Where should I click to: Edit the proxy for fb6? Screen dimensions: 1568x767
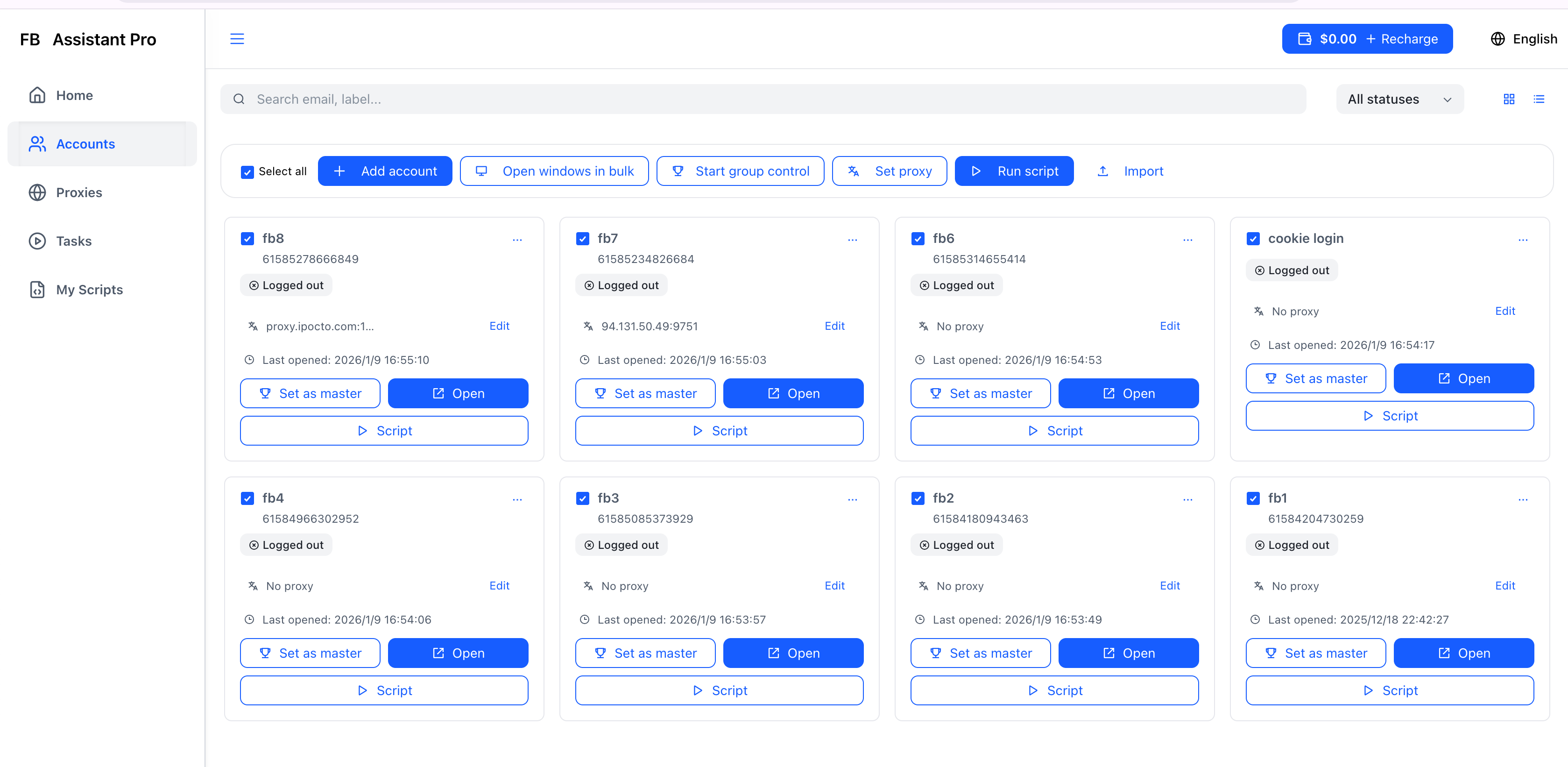pyautogui.click(x=1169, y=326)
